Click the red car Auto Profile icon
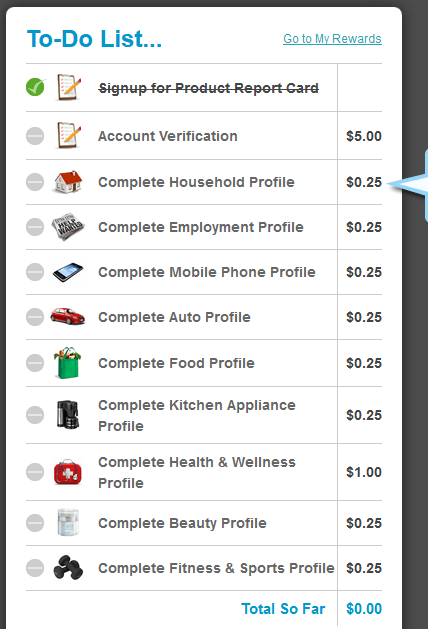 [x=67, y=317]
